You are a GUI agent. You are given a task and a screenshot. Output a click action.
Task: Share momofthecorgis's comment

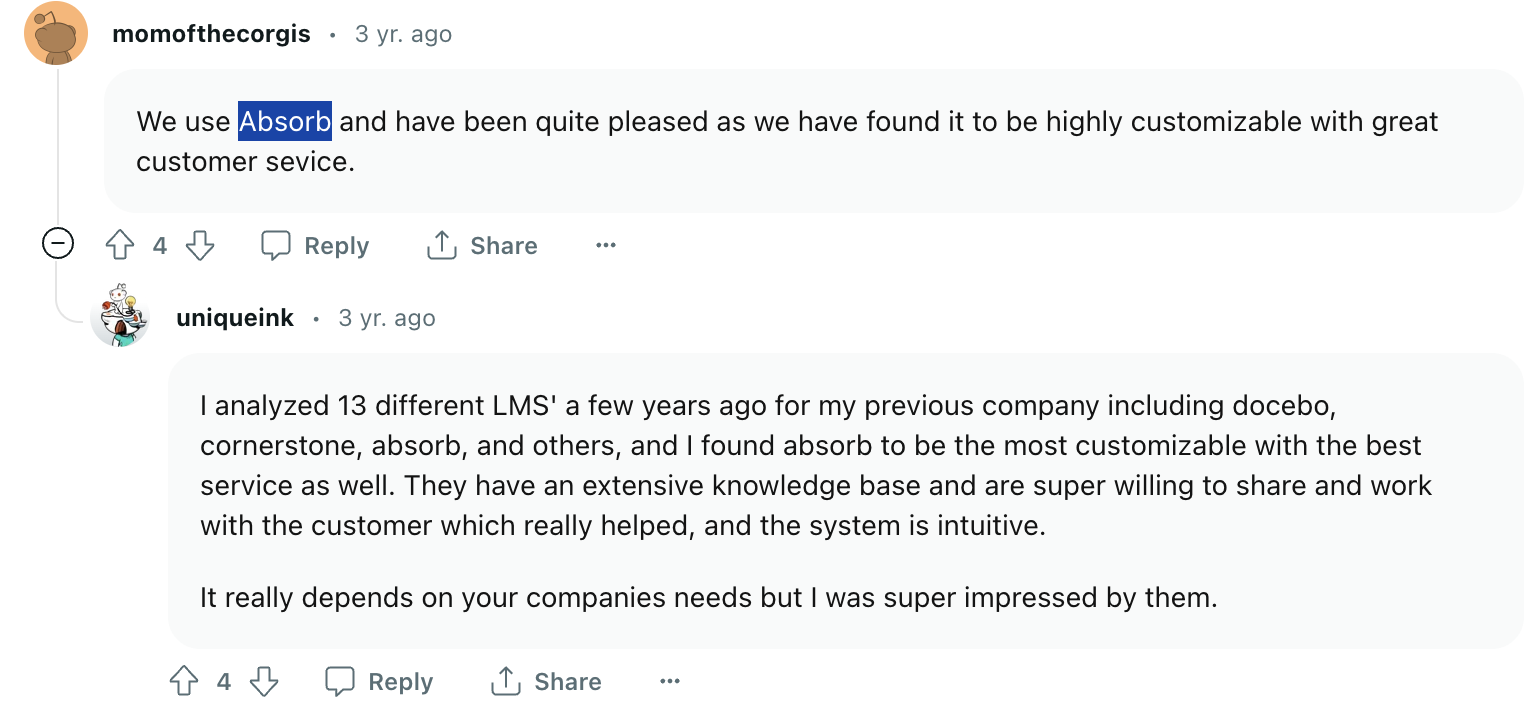[482, 245]
